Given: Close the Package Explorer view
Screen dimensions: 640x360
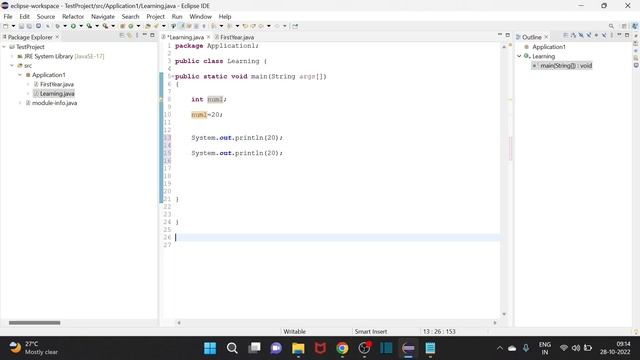Looking at the screenshot, I should 57,37.
